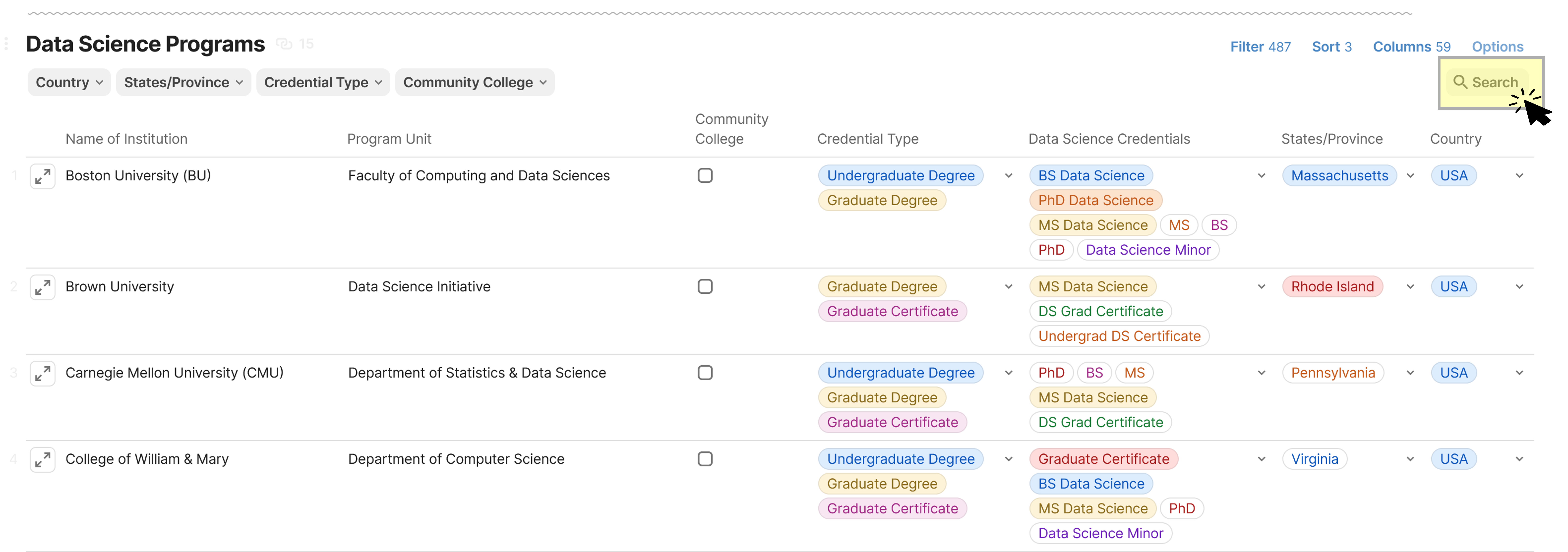Image resolution: width=1568 pixels, height=552 pixels.
Task: Check Carnegie Mellon's Community College box
Action: (705, 373)
